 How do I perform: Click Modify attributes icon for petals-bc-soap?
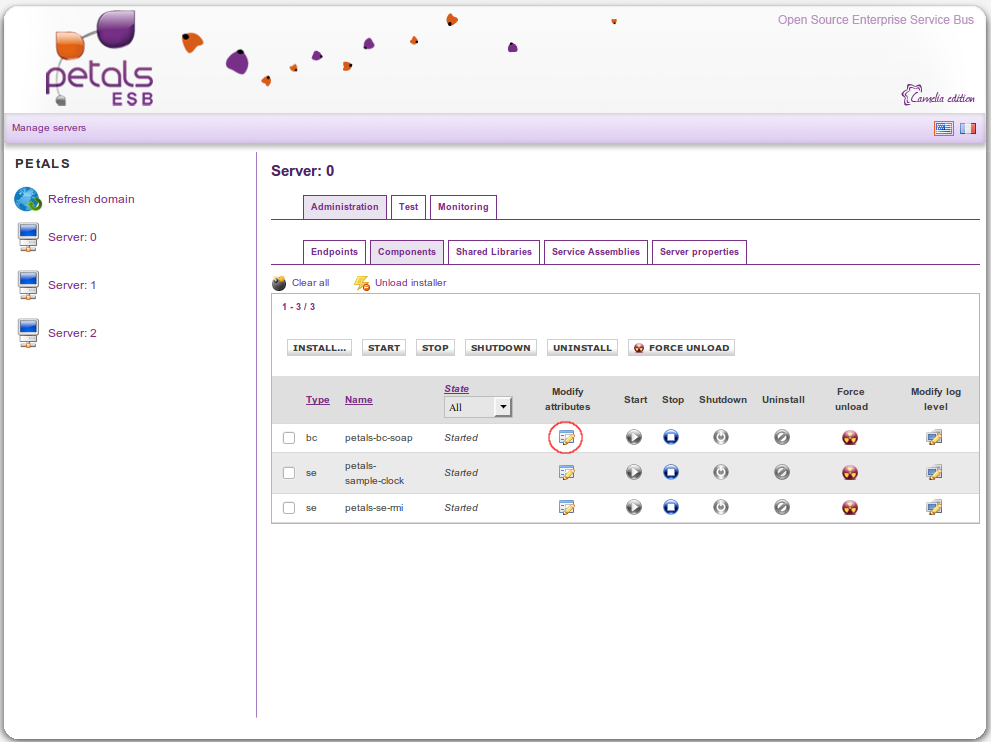567,437
